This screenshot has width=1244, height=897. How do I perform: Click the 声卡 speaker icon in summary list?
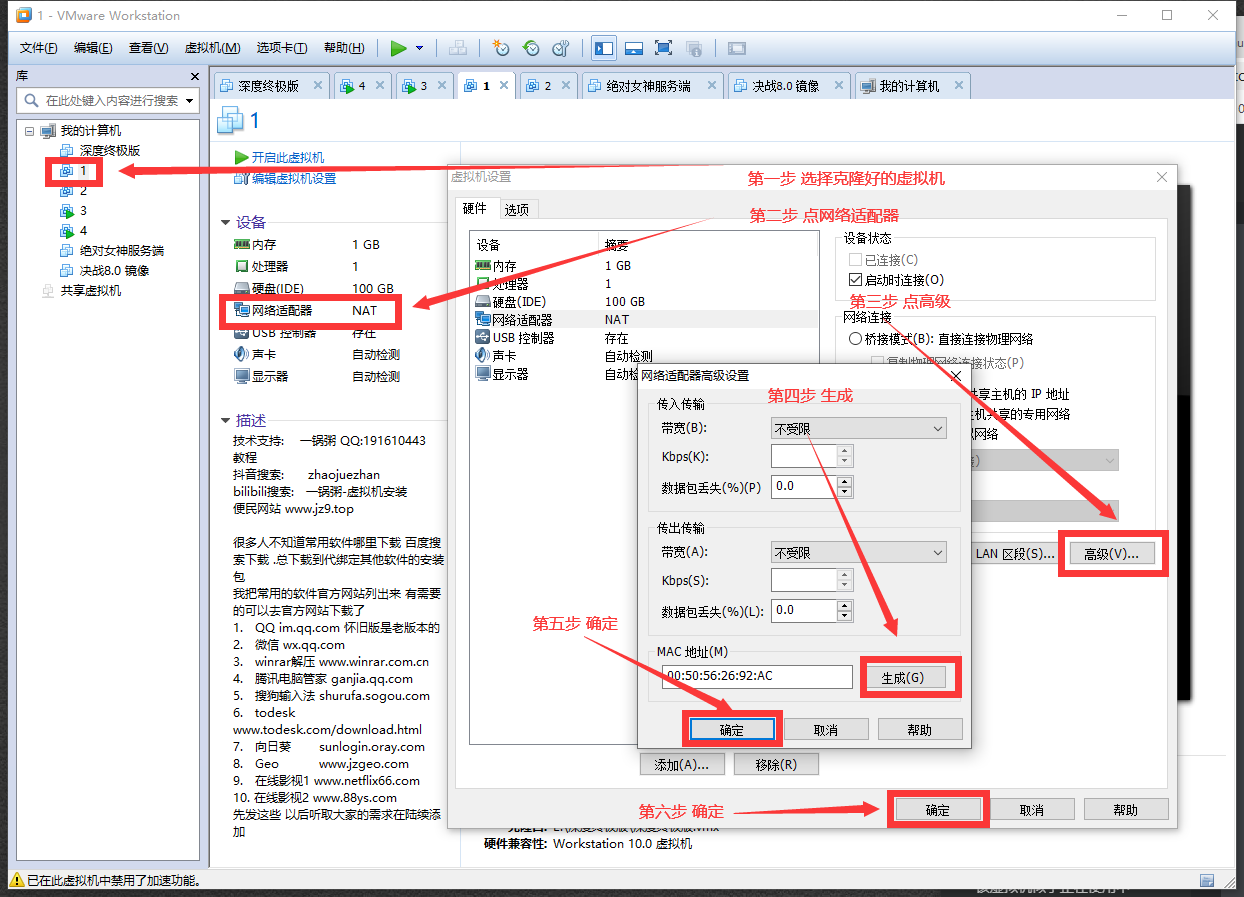click(x=241, y=355)
